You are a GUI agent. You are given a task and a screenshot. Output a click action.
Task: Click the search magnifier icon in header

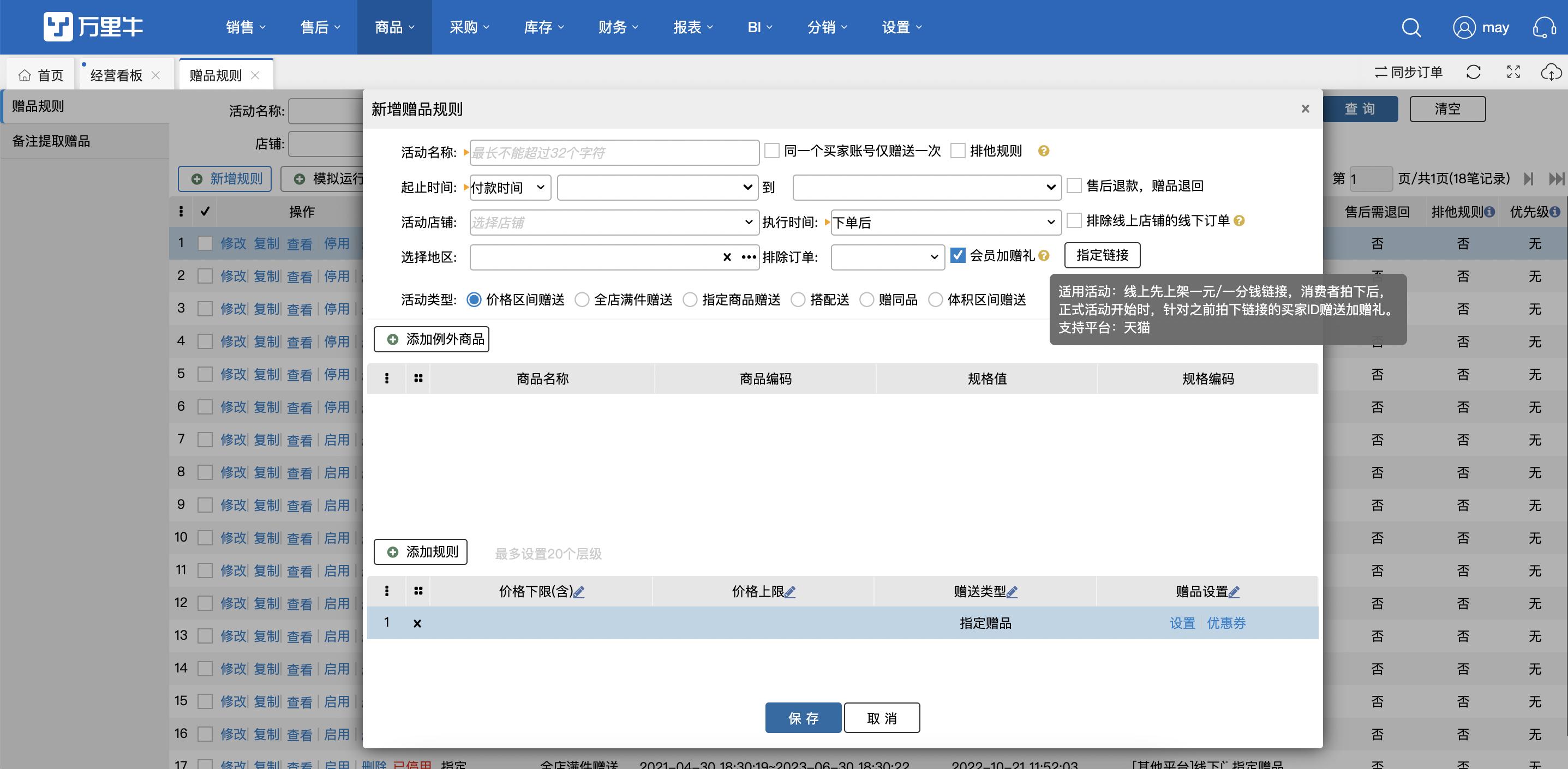[1411, 27]
